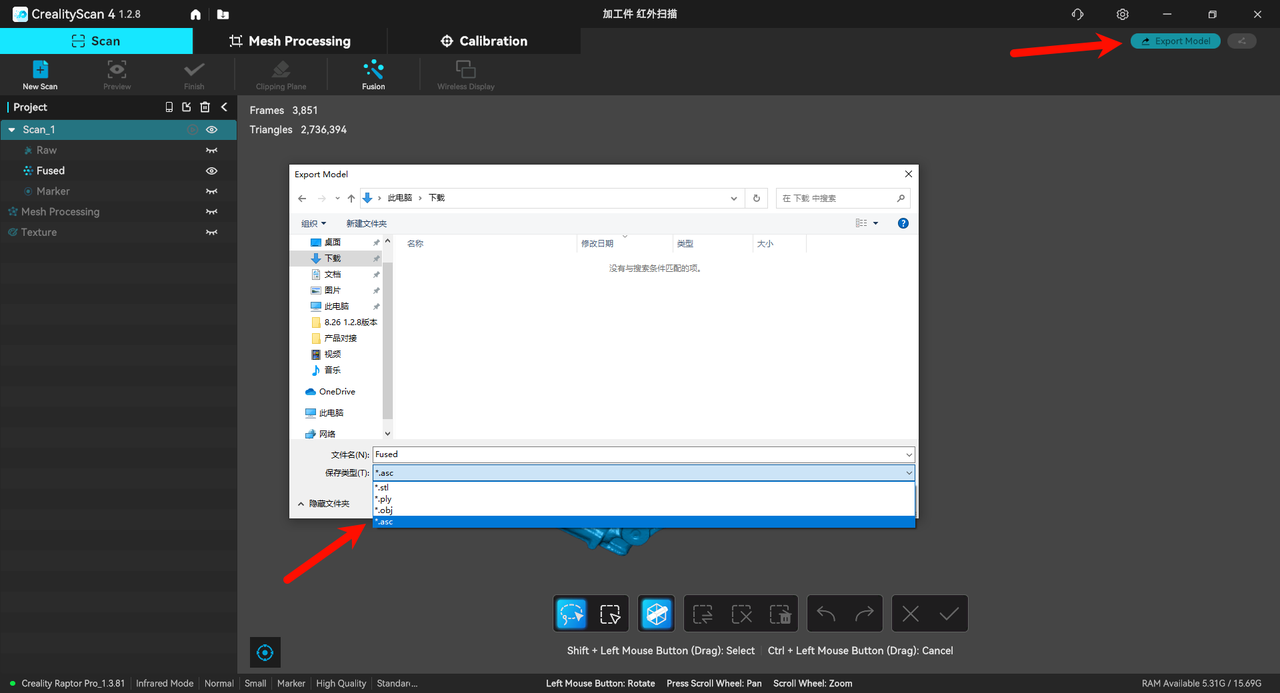
Task: Click the recenter view target icon
Action: point(265,652)
